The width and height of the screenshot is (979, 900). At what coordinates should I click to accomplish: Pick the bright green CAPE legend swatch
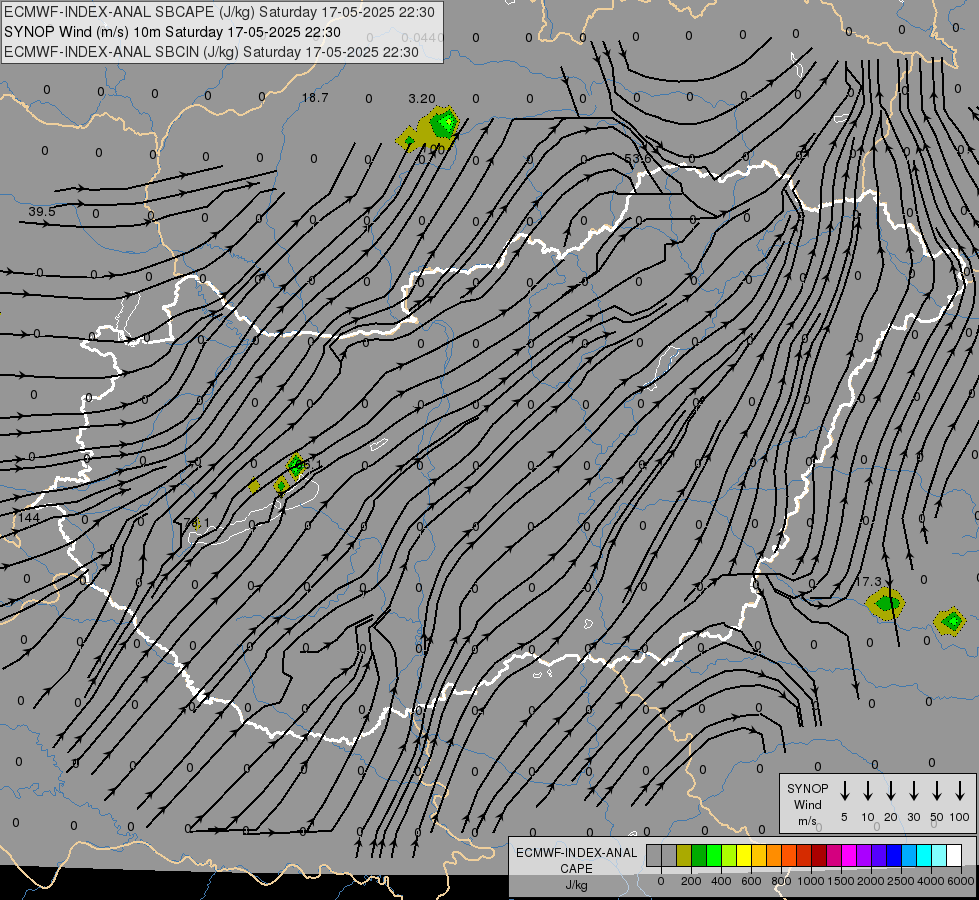tap(714, 855)
